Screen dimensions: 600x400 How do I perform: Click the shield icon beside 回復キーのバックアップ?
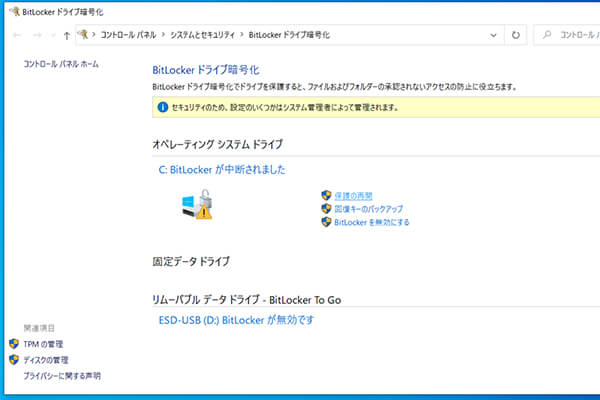pyautogui.click(x=326, y=209)
